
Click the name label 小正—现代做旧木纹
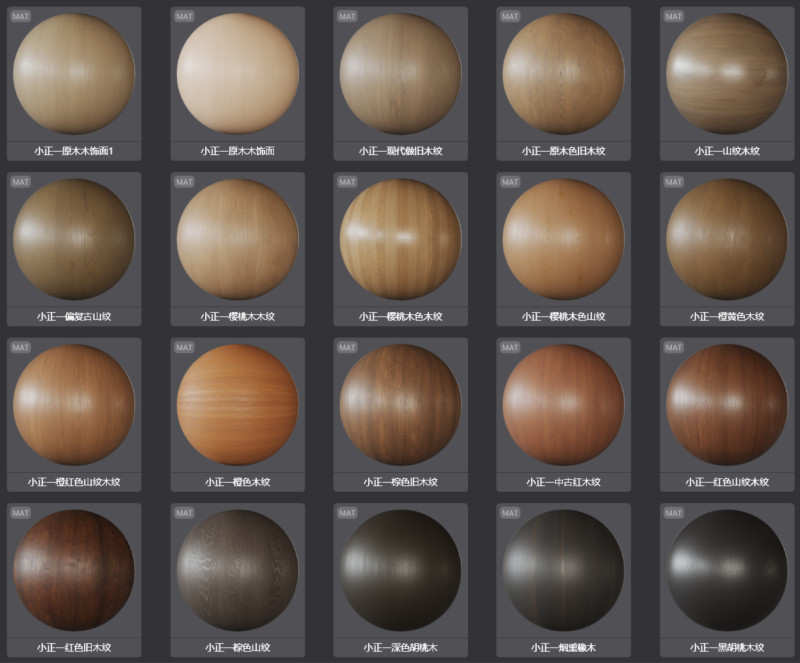(x=401, y=151)
